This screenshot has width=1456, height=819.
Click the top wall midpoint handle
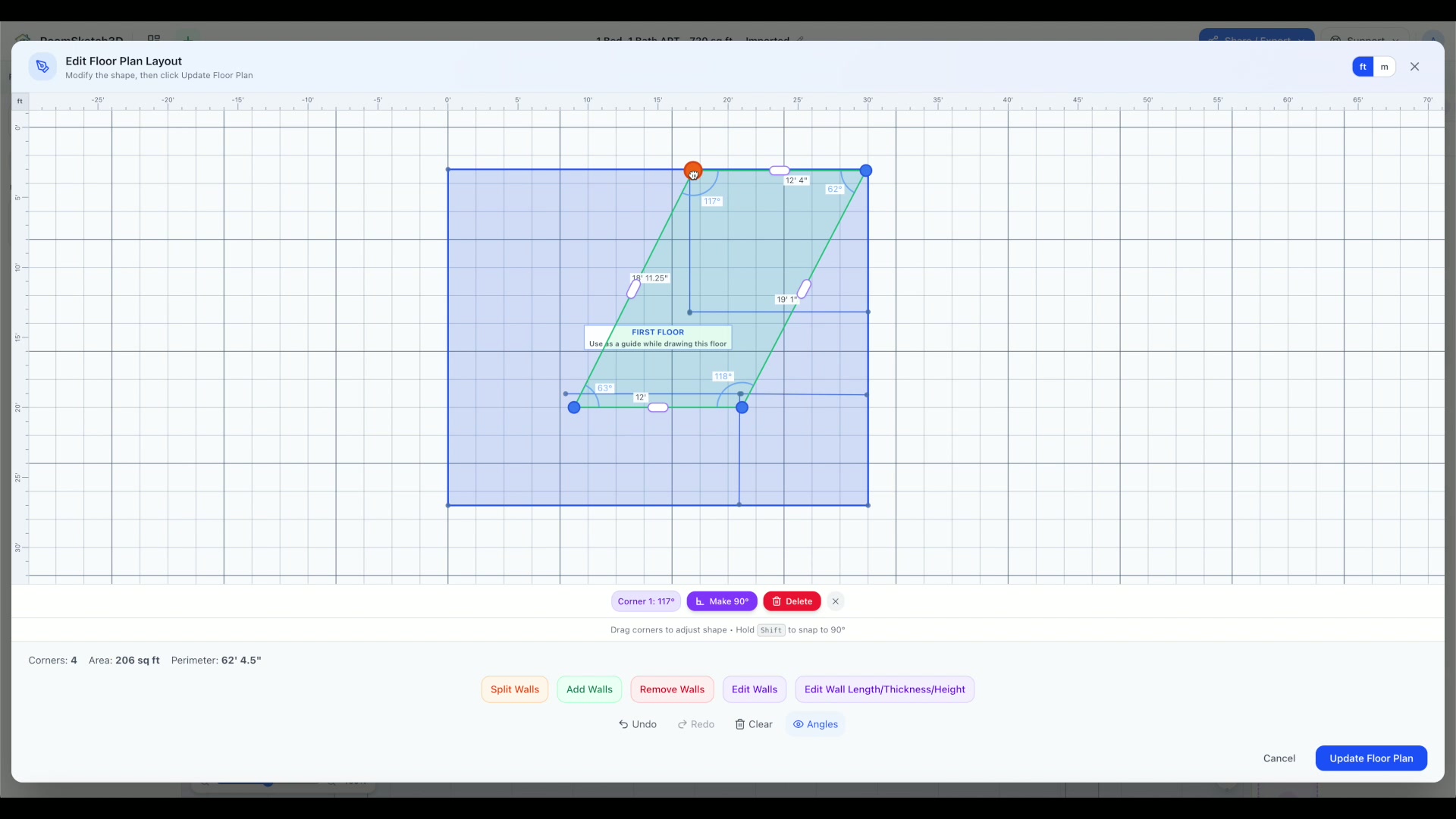point(780,171)
